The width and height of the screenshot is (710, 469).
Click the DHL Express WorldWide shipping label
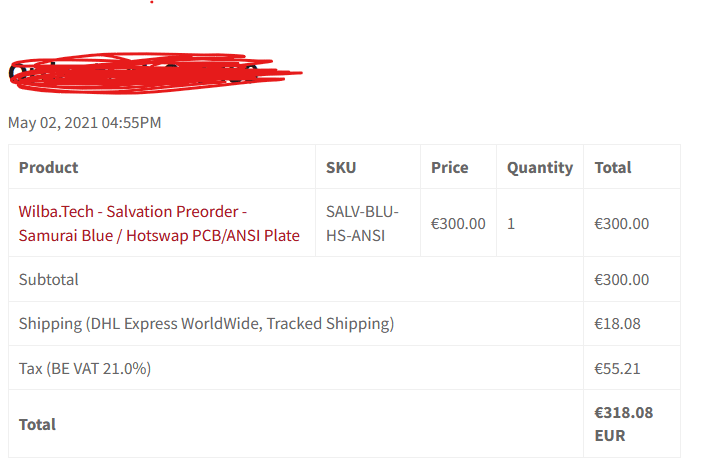(x=206, y=324)
